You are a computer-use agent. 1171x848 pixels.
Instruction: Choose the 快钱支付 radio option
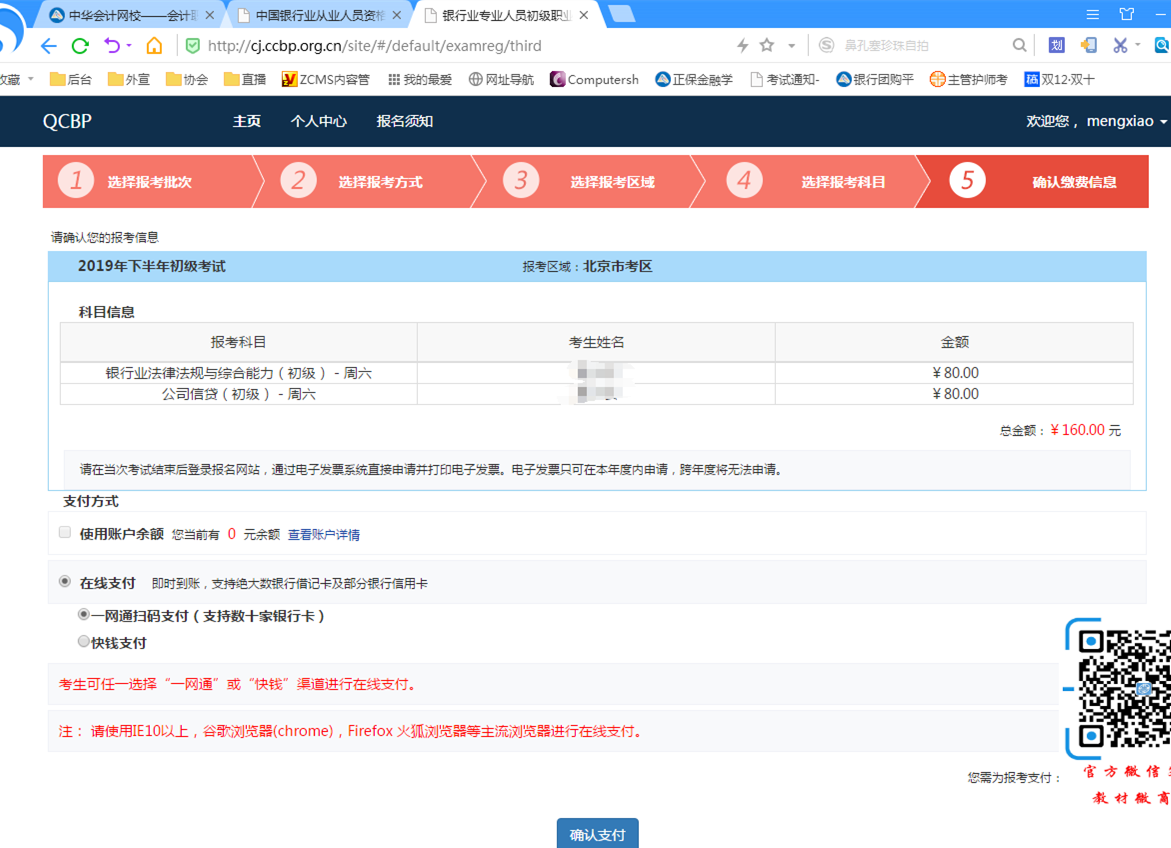[84, 642]
